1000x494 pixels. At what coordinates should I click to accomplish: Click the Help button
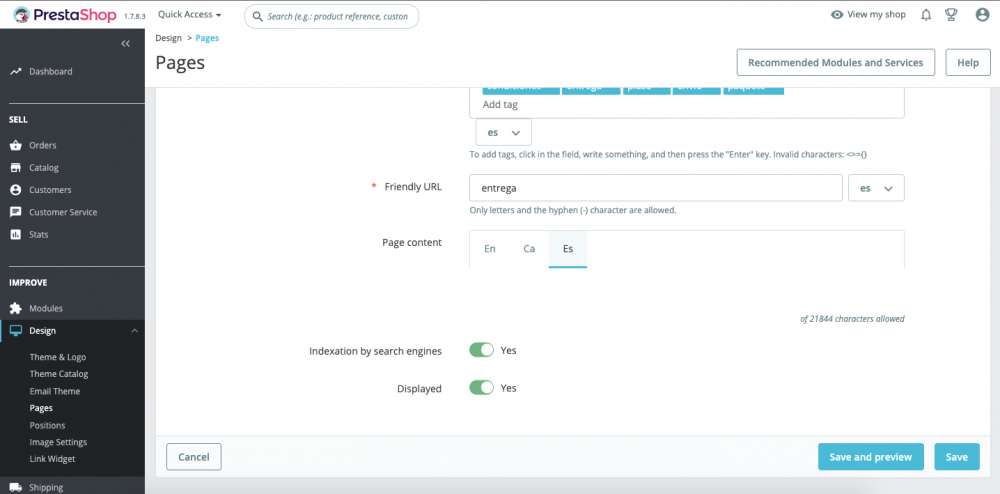coord(967,62)
